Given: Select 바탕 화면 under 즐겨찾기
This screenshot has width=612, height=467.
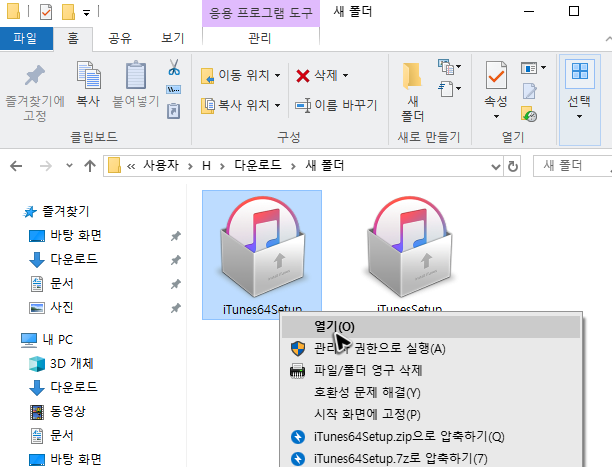Looking at the screenshot, I should (x=66, y=235).
